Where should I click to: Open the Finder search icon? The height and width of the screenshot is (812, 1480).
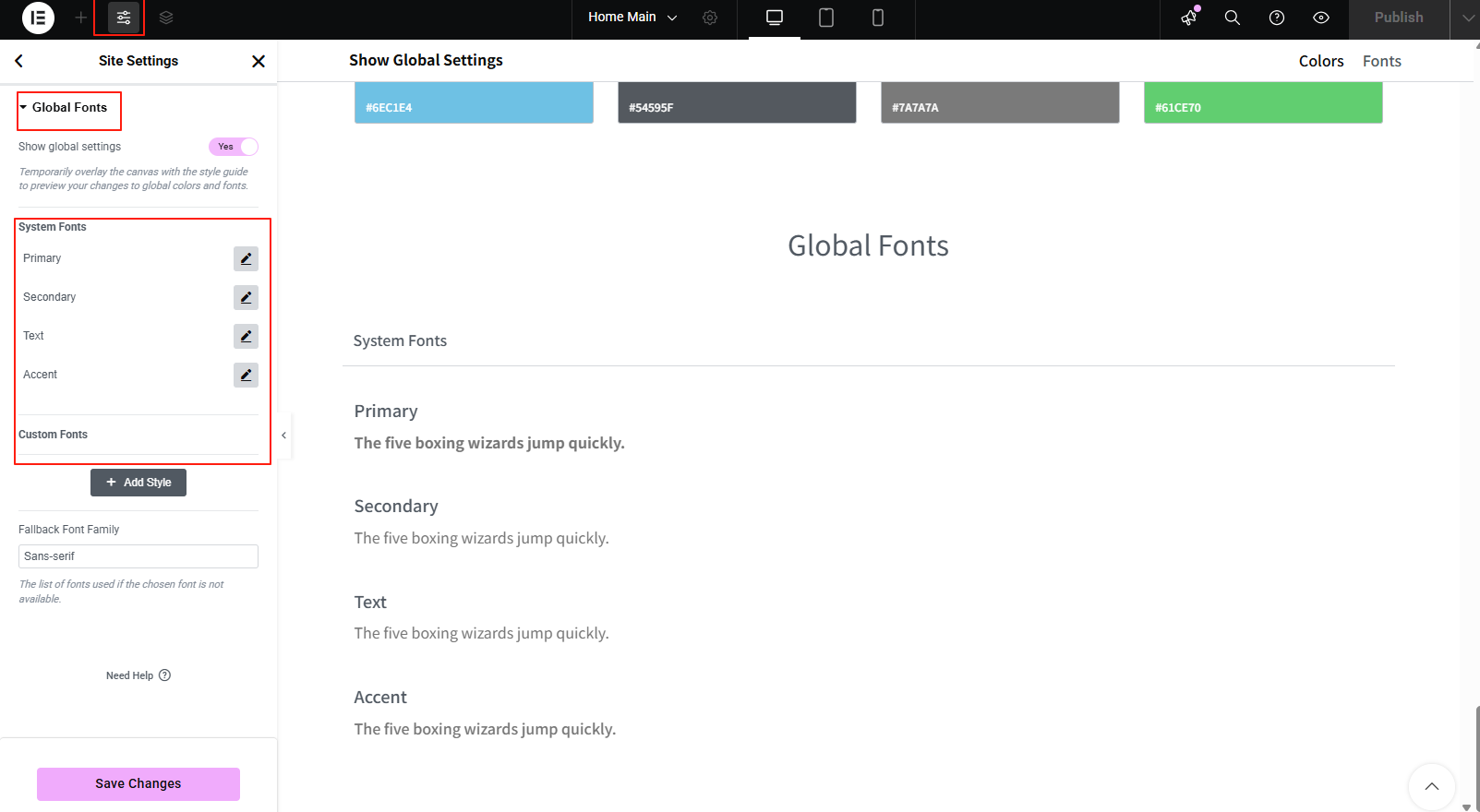point(1232,18)
